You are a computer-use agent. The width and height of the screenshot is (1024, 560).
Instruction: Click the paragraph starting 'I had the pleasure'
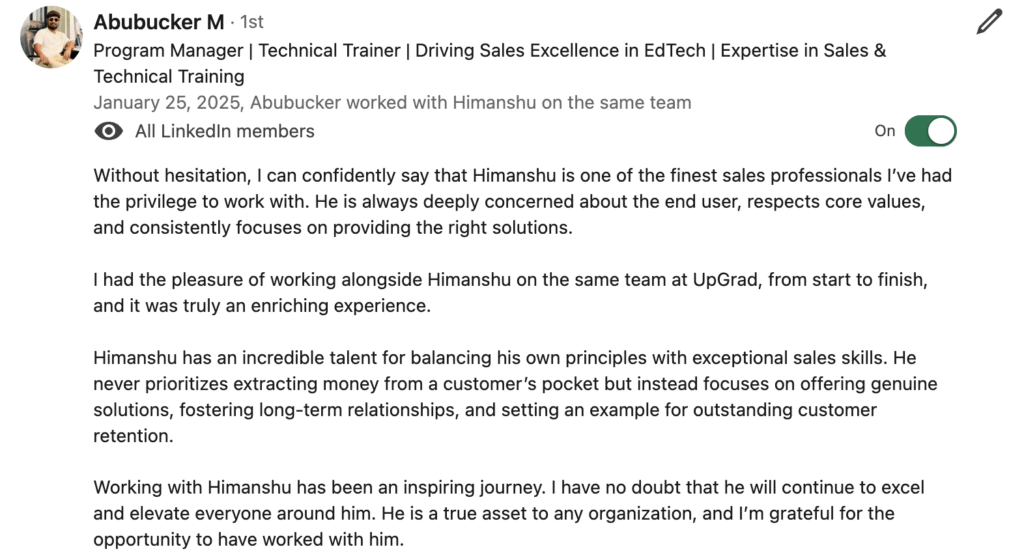tap(511, 292)
